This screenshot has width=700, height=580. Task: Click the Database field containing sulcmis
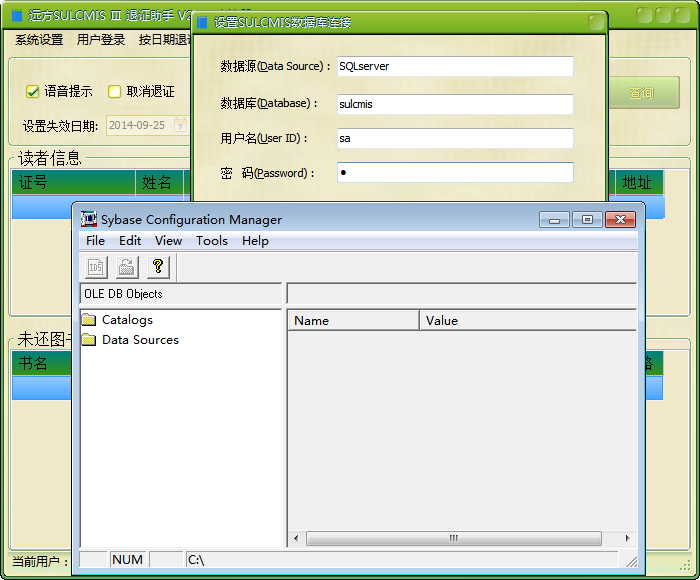click(455, 104)
